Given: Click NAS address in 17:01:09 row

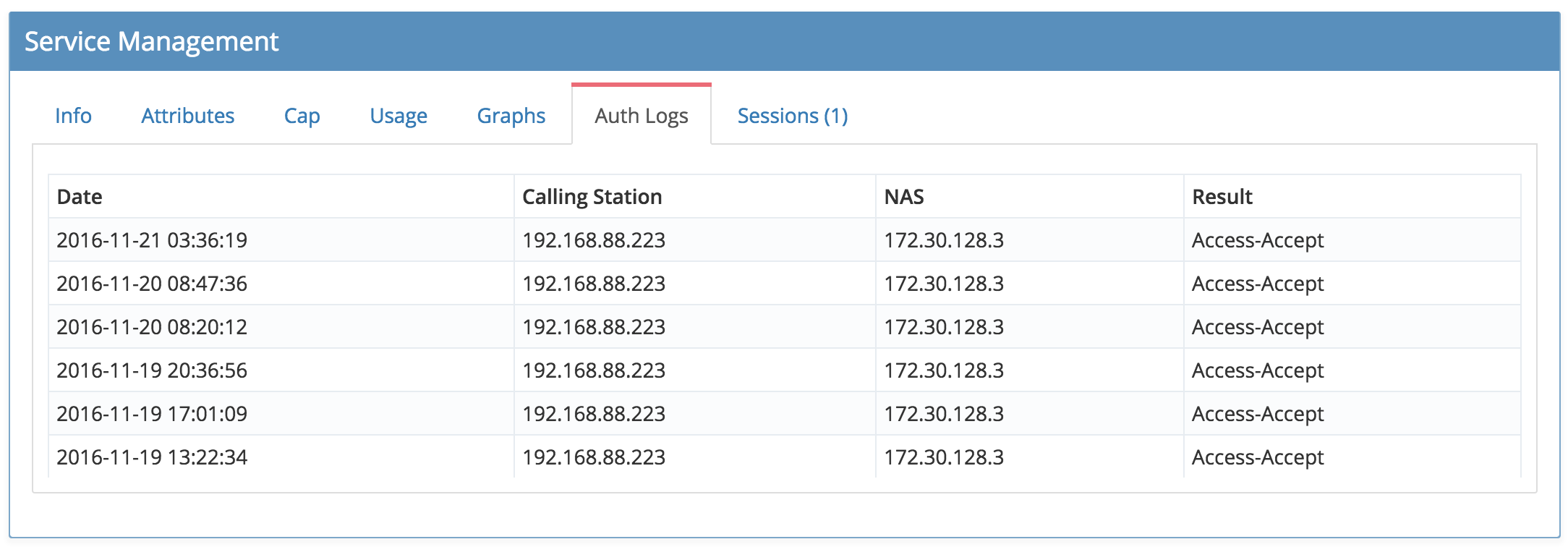Looking at the screenshot, I should click(x=944, y=414).
